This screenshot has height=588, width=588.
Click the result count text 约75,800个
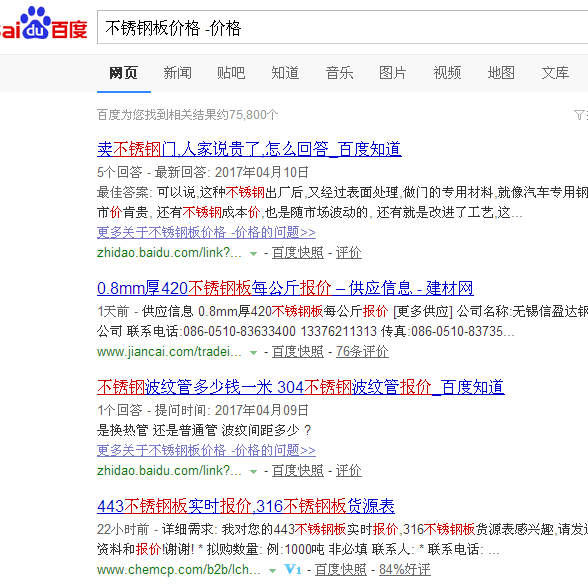(188, 115)
